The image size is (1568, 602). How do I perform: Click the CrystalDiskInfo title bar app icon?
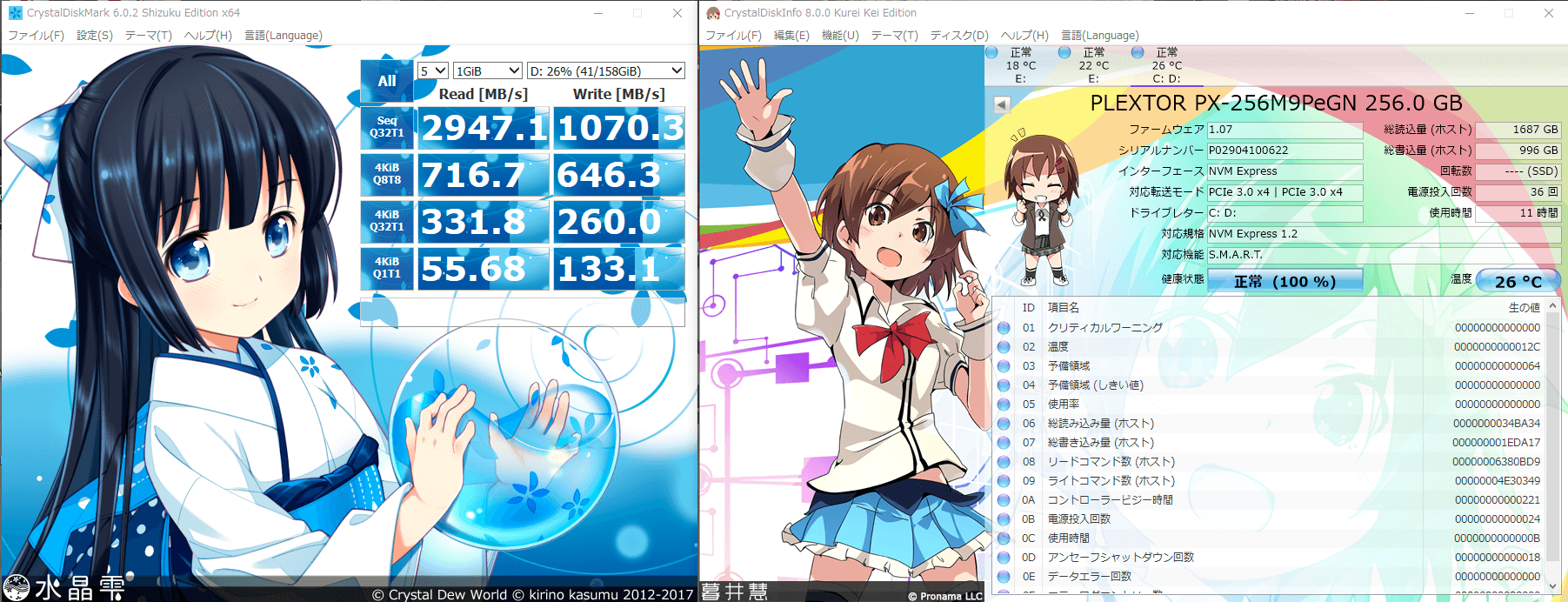tap(713, 13)
